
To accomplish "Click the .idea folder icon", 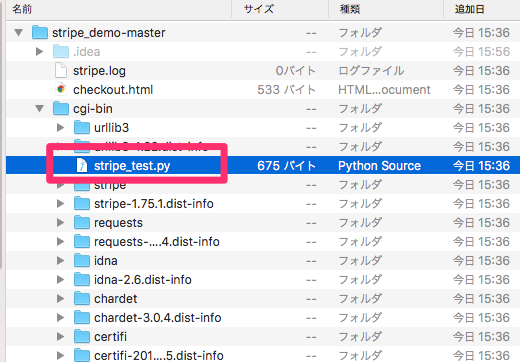I will click(61, 51).
